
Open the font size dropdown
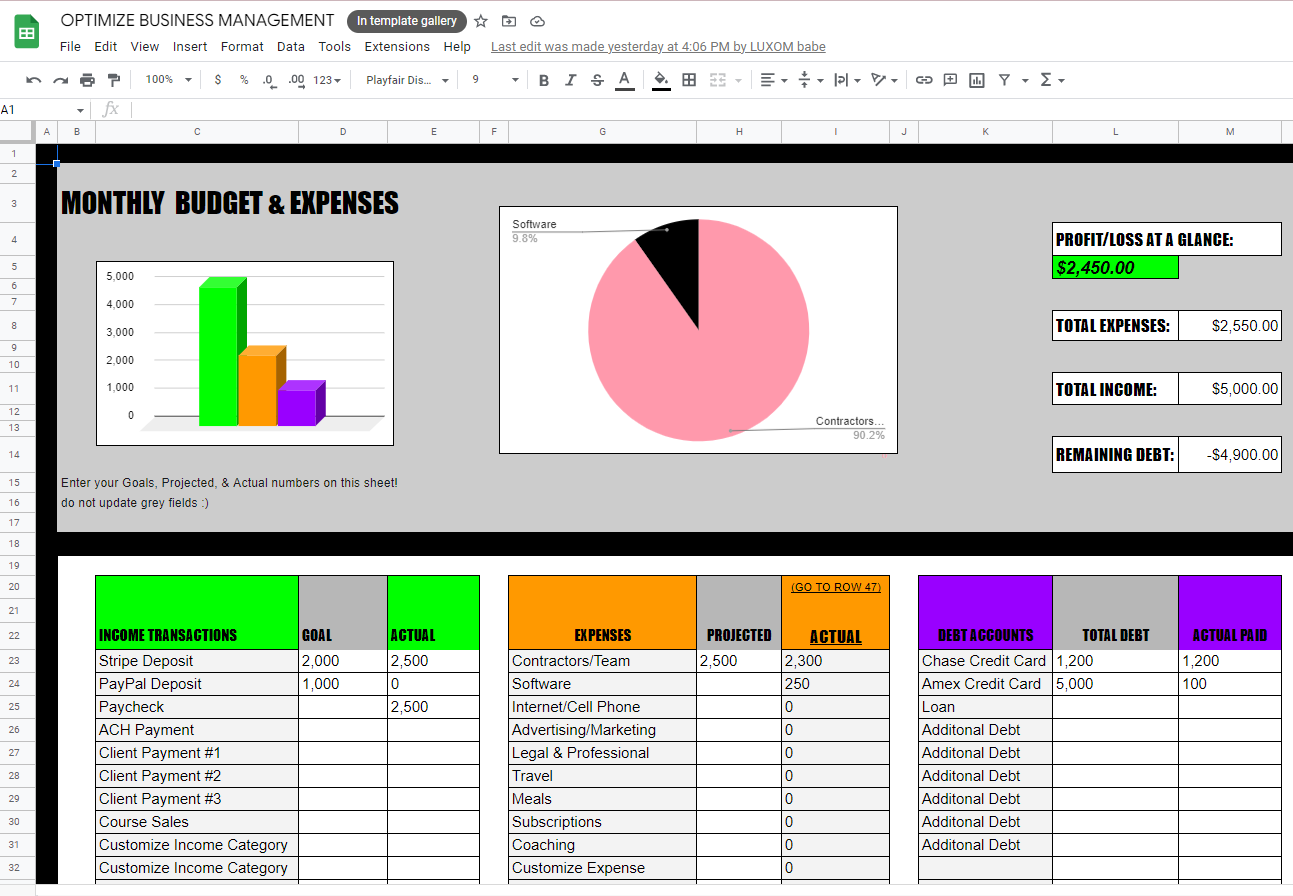[495, 80]
